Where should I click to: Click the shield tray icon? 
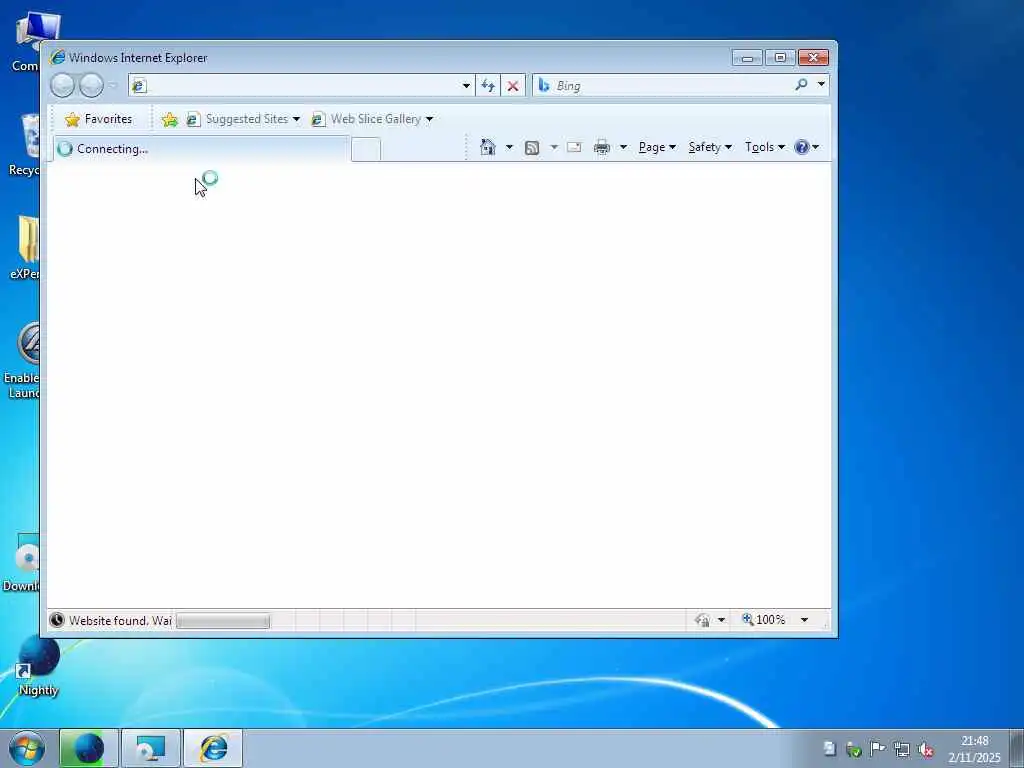pos(853,750)
